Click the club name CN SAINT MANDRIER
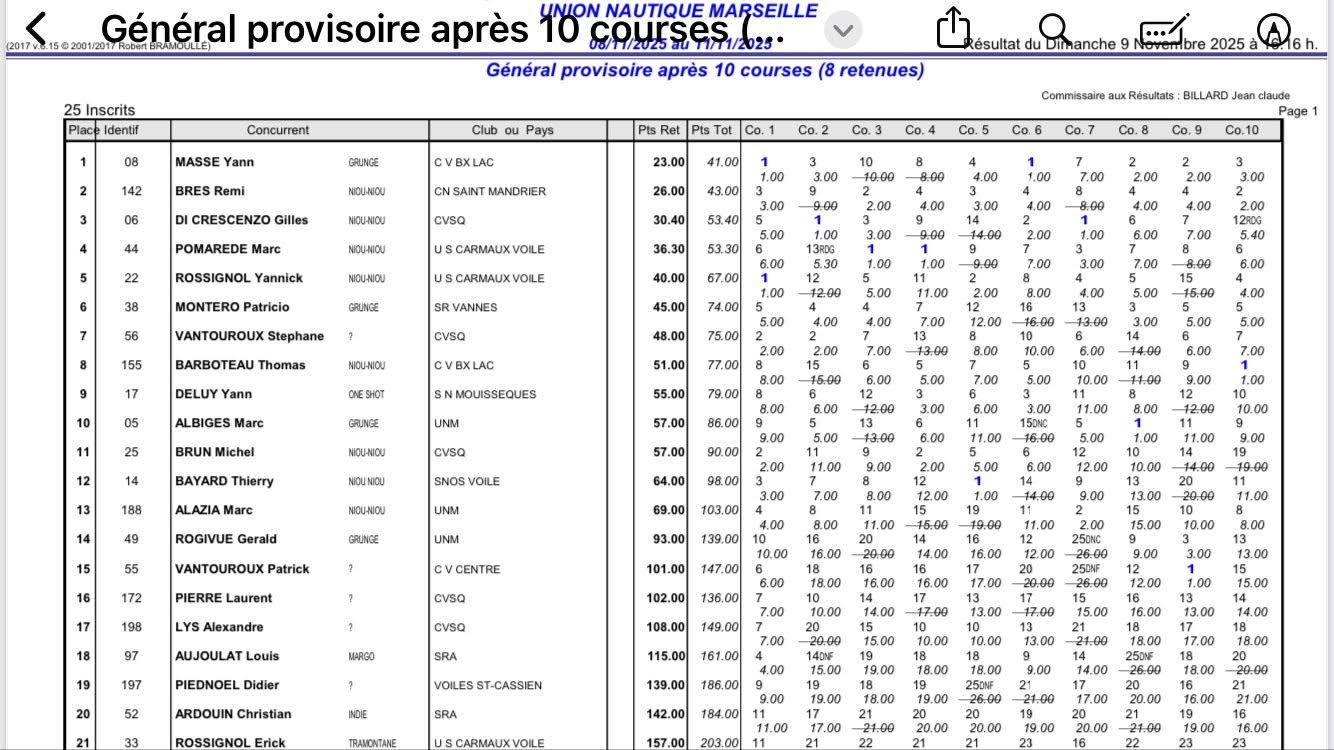The height and width of the screenshot is (750, 1334). pyautogui.click(x=489, y=191)
